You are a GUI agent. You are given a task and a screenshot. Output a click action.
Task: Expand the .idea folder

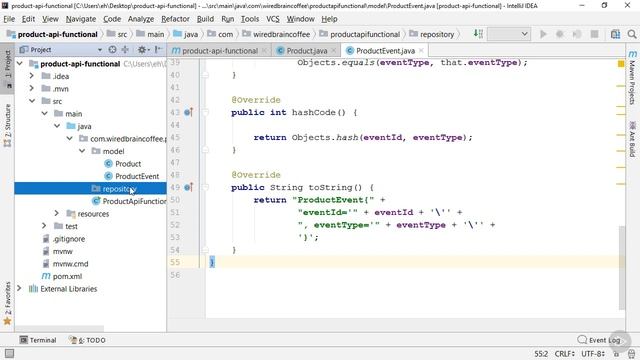pos(32,76)
